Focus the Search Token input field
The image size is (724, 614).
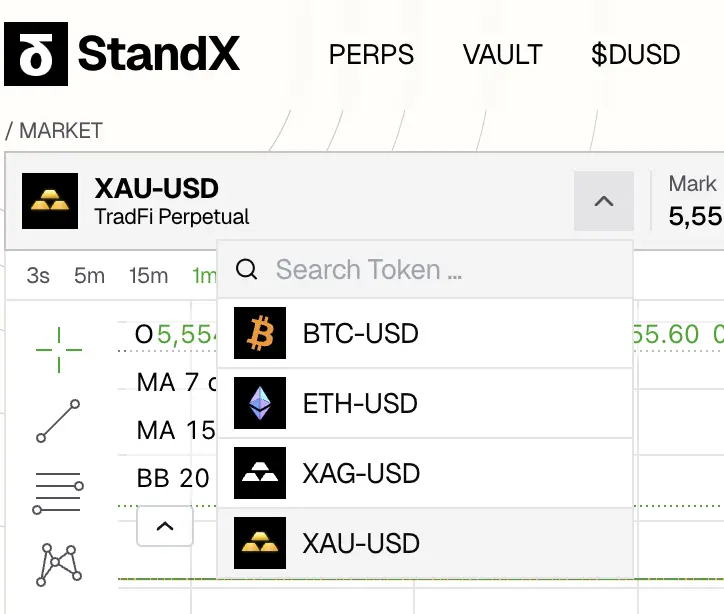[x=430, y=270]
